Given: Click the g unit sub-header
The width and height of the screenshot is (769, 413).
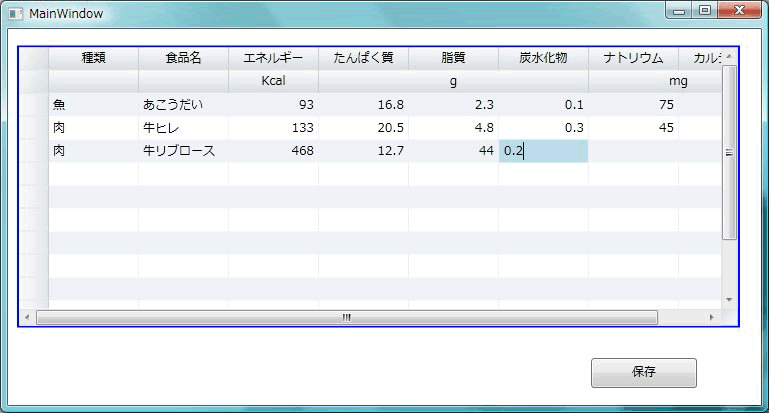Looking at the screenshot, I should tap(454, 81).
